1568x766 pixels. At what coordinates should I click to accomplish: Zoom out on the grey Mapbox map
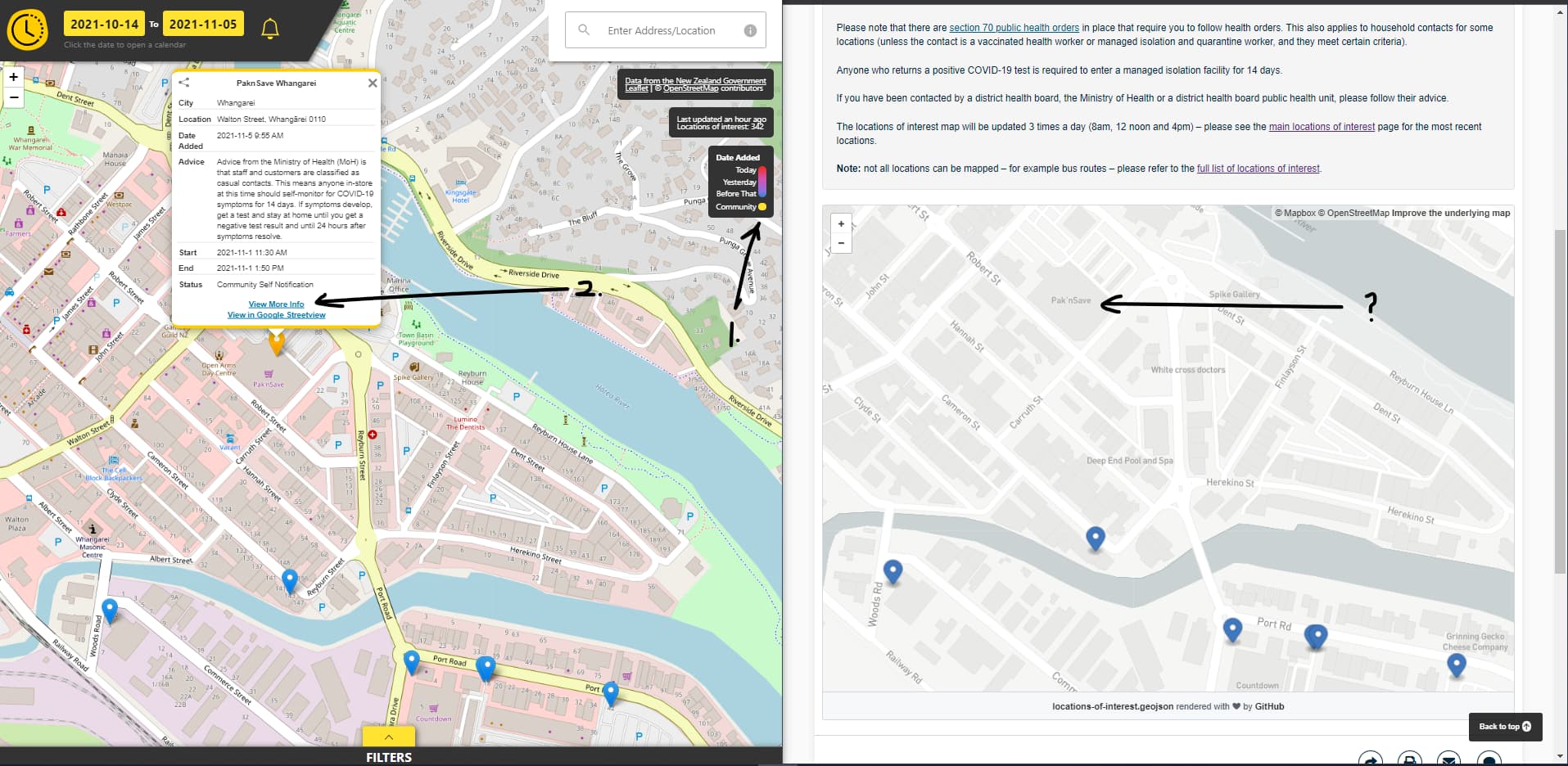tap(841, 243)
